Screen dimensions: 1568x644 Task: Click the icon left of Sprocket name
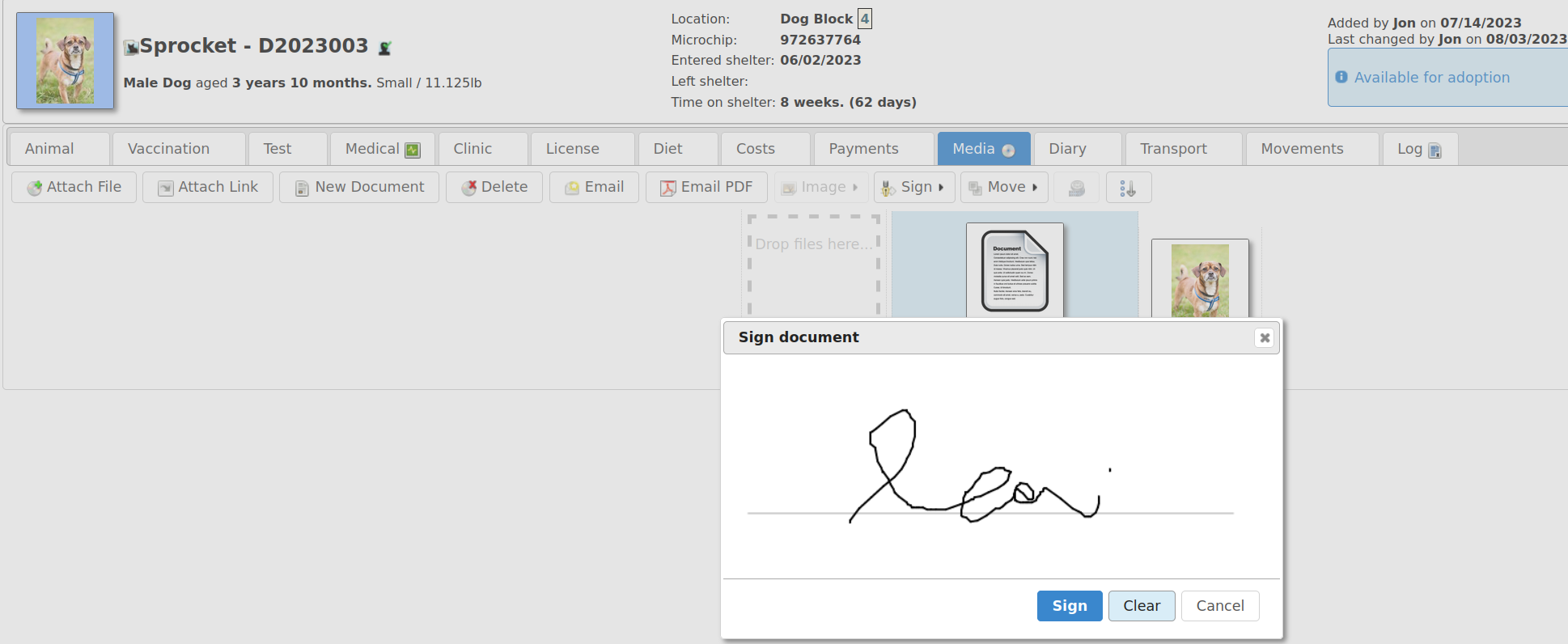point(130,48)
